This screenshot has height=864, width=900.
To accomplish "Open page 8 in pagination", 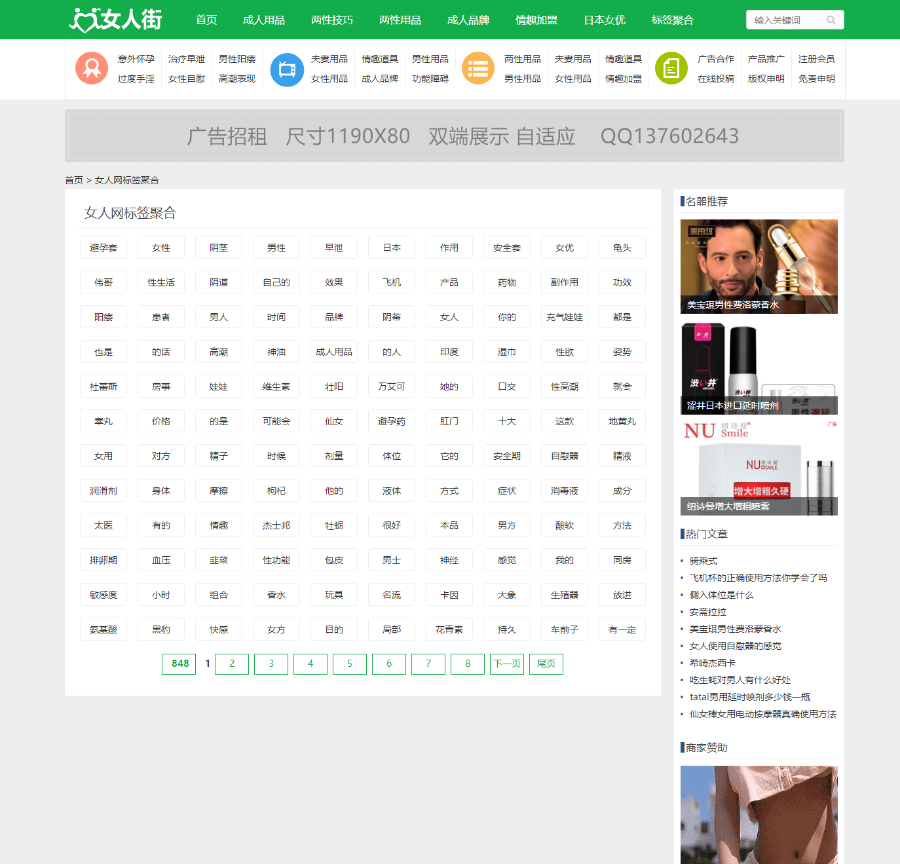I will pos(467,664).
